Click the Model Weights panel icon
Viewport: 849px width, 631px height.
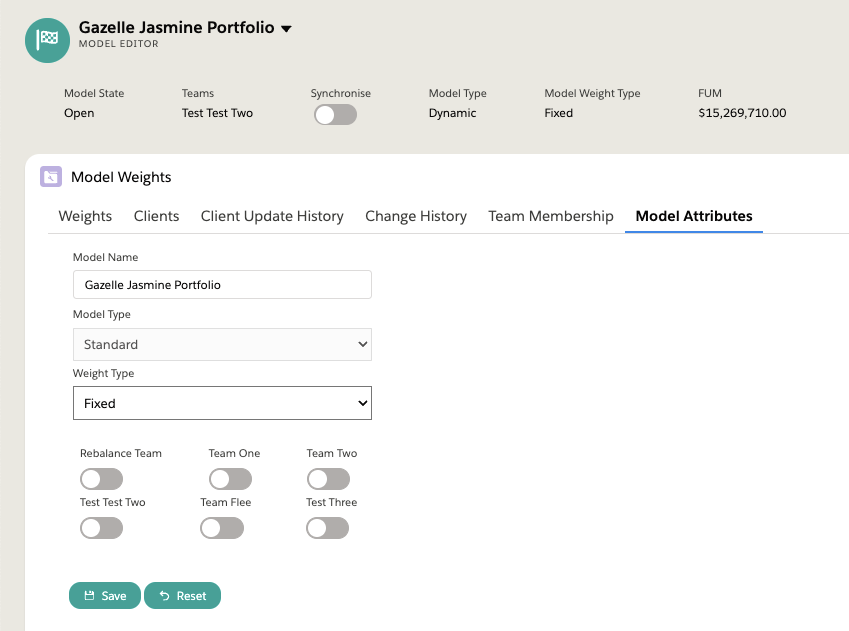[50, 177]
